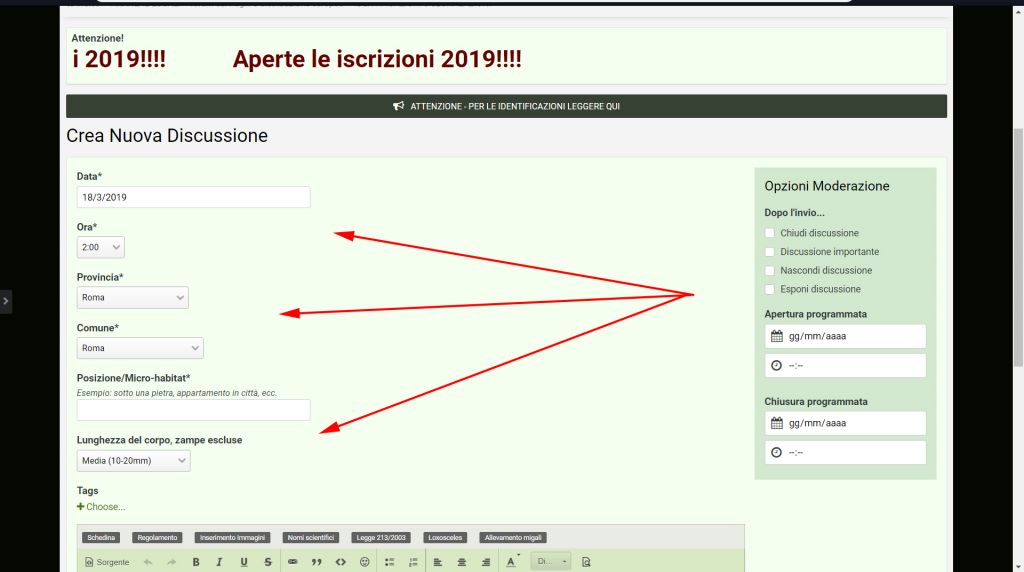Enable the Chiudi discussione checkbox

click(770, 233)
